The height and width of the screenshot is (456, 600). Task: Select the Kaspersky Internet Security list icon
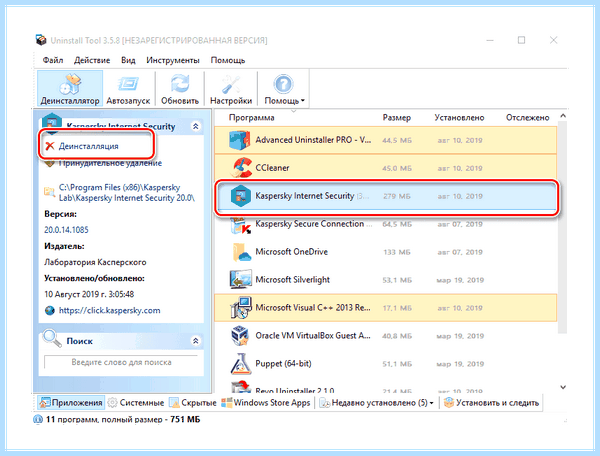241,196
